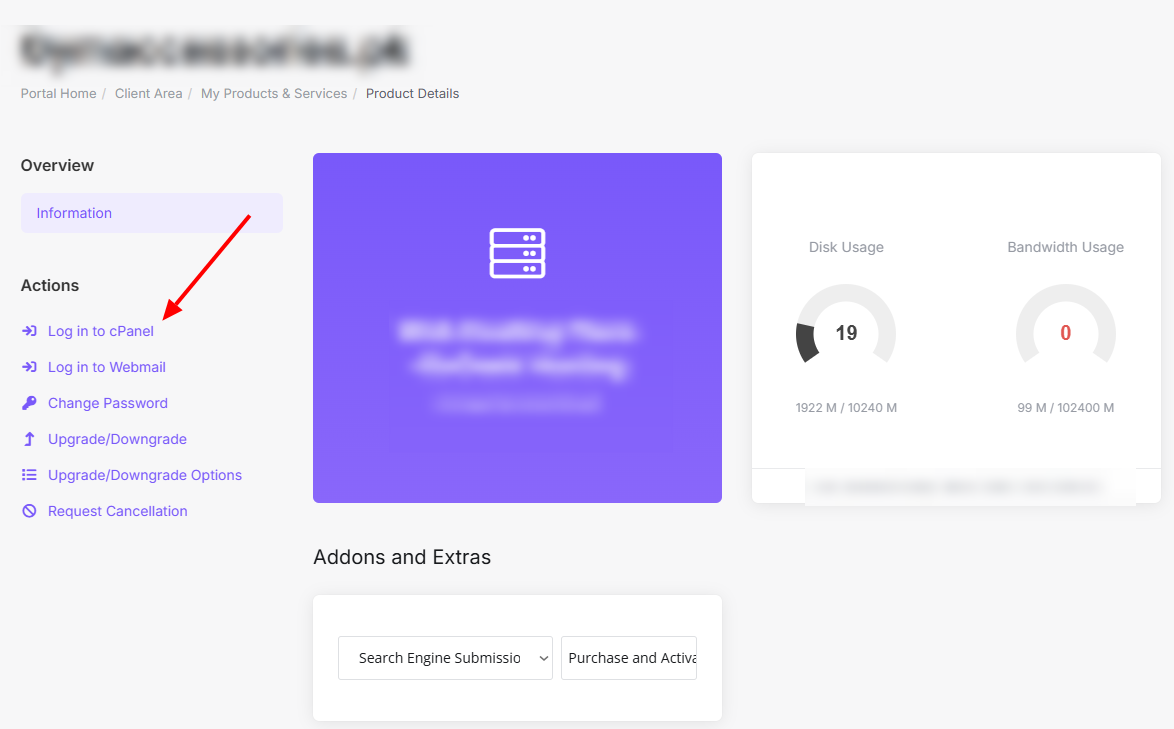Click the Change Password link text
Viewport: 1174px width, 729px height.
click(x=108, y=403)
